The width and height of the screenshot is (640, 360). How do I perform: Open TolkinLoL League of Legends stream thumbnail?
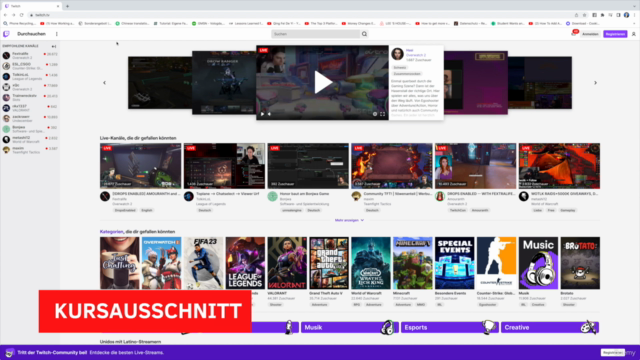pos(224,166)
